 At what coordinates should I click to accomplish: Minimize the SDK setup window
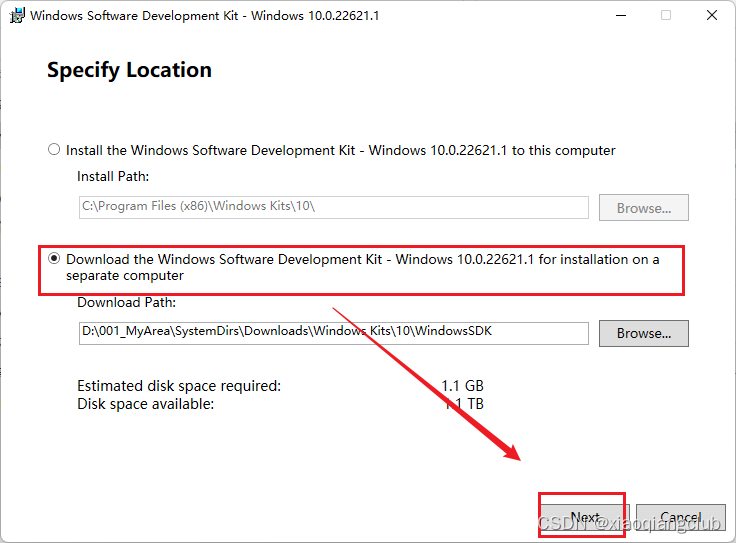tap(621, 15)
